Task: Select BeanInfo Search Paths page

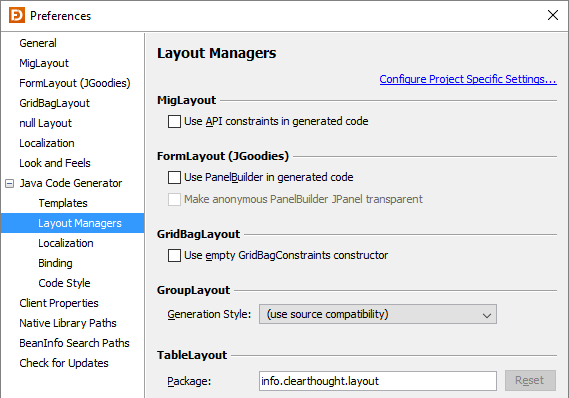Action: 74,343
